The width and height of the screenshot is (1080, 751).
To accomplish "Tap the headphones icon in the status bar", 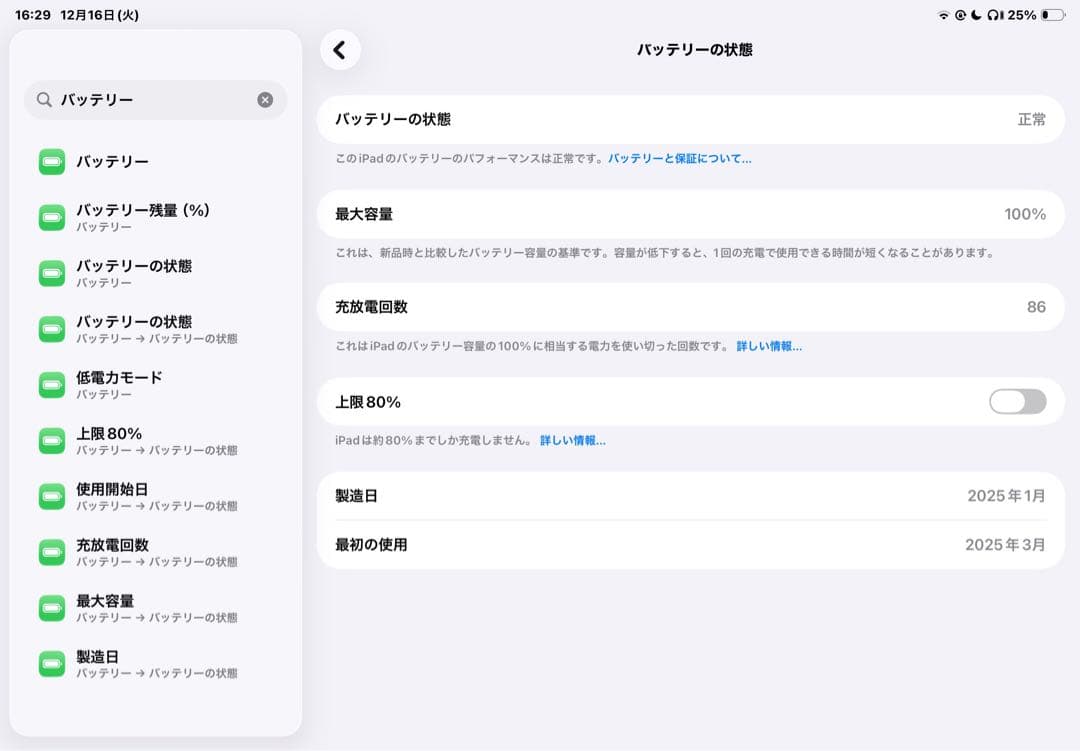I will 992,15.
